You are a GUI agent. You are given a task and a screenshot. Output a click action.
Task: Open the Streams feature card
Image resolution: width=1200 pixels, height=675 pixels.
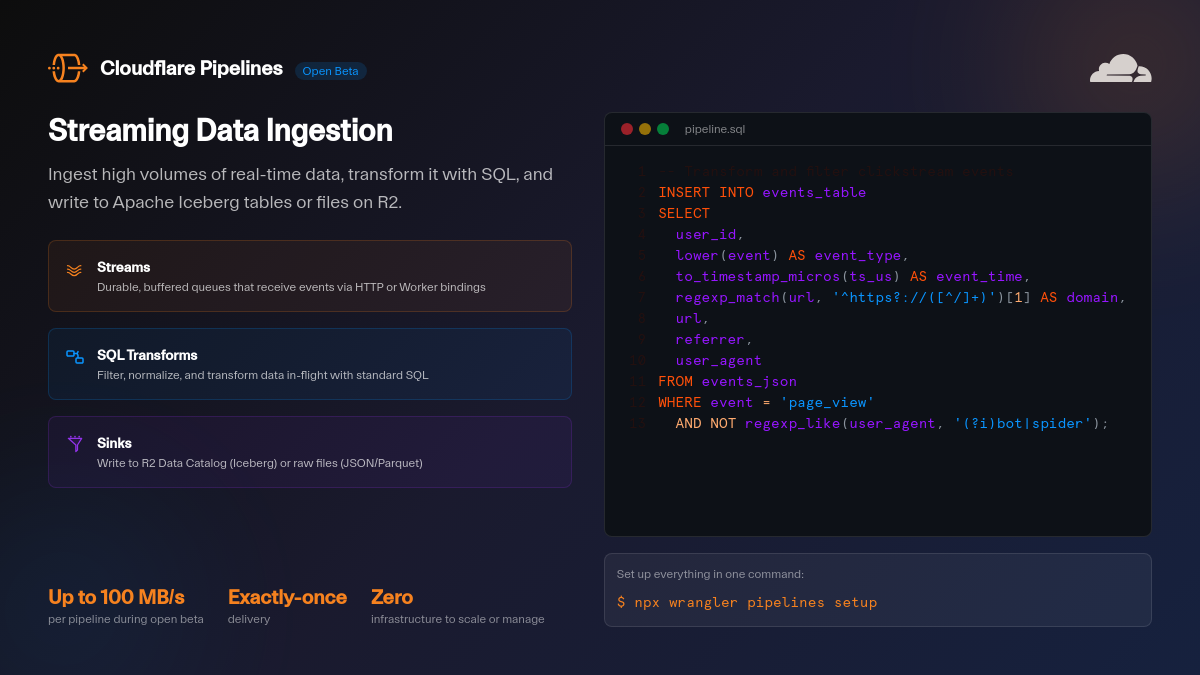point(310,276)
